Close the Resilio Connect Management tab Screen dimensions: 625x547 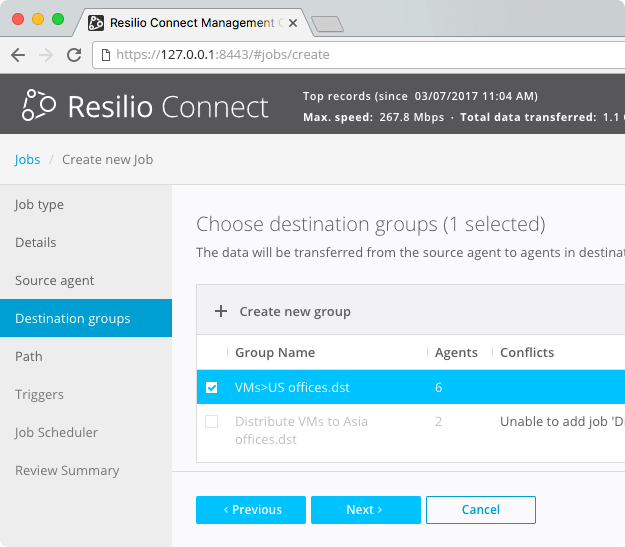[x=293, y=23]
